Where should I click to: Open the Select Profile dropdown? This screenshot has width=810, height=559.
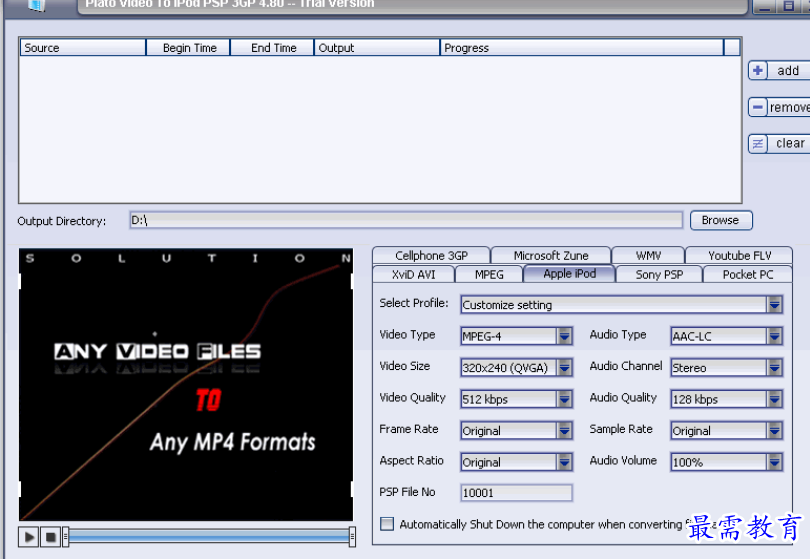click(774, 305)
